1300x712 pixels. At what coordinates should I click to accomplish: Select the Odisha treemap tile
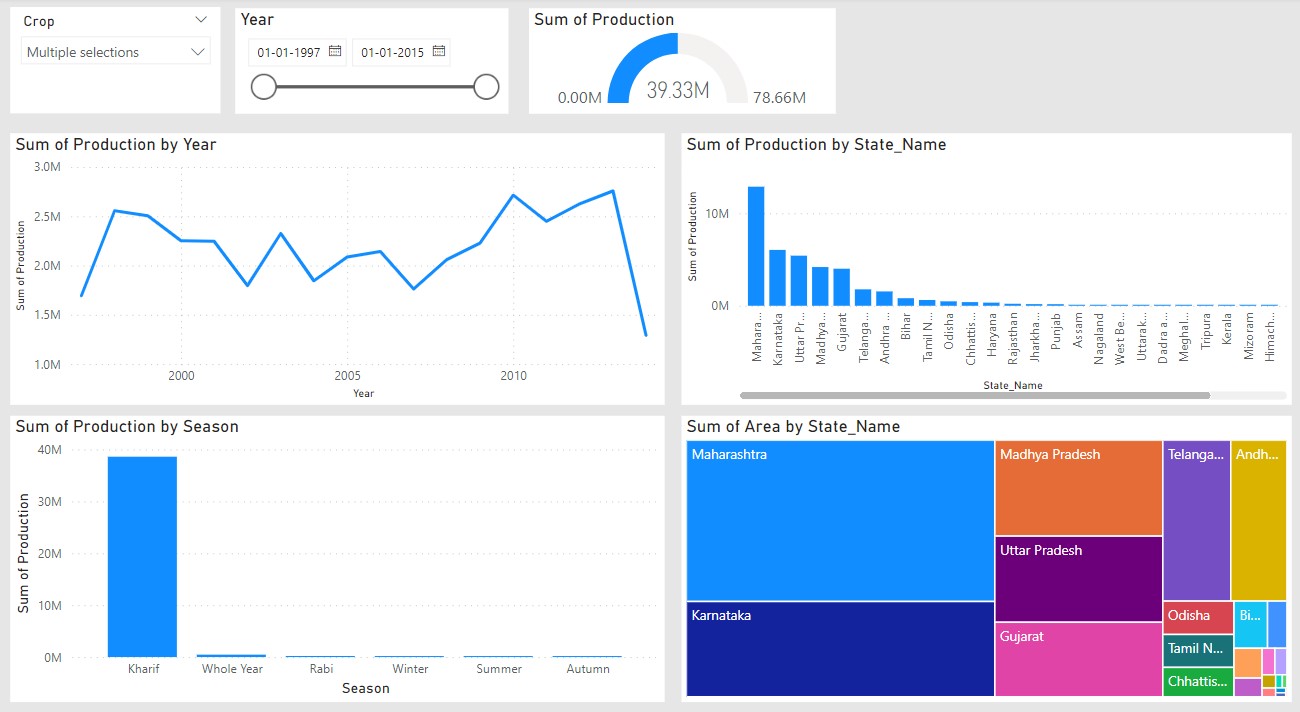(1197, 617)
